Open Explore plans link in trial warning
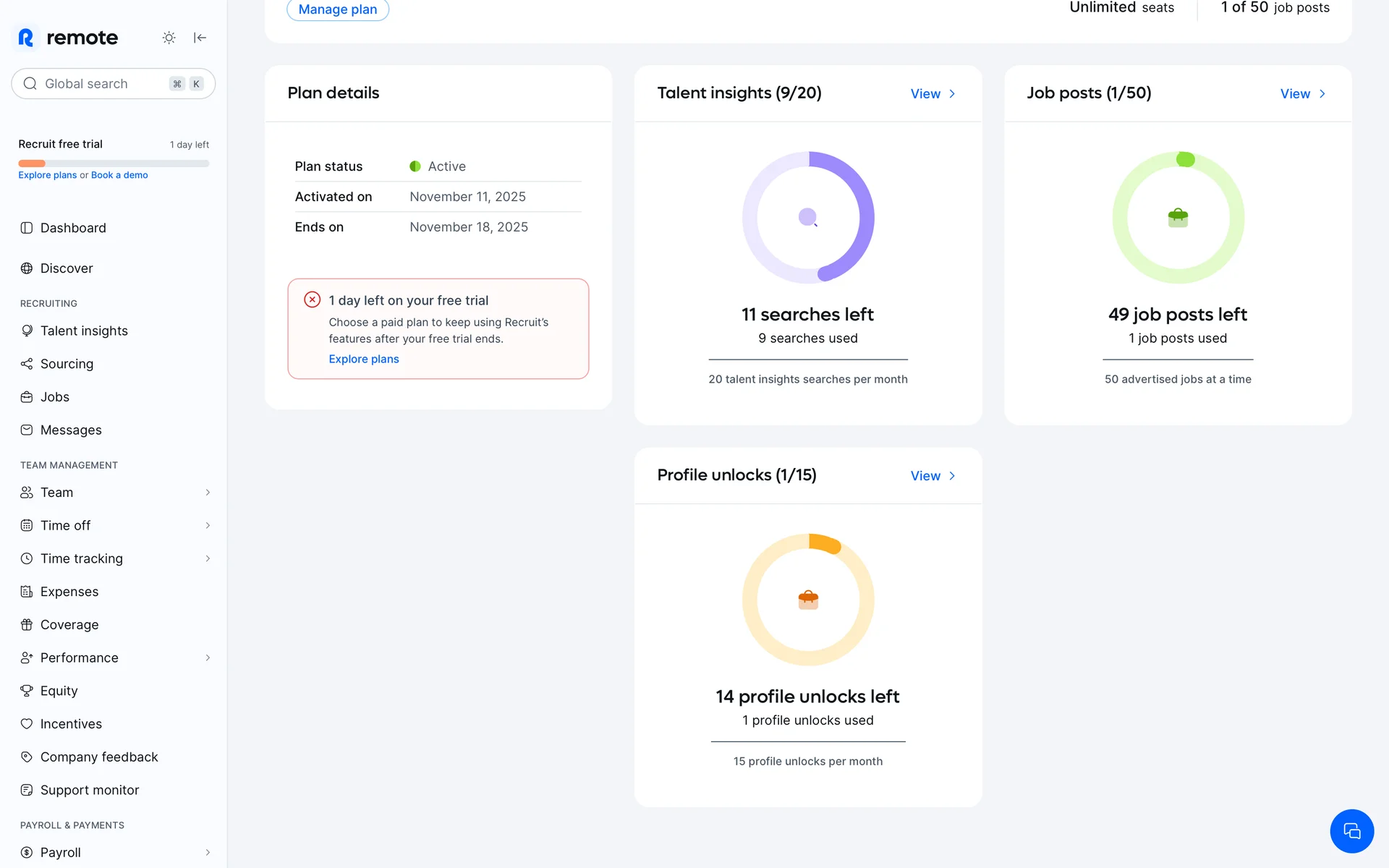1389x868 pixels. (364, 359)
